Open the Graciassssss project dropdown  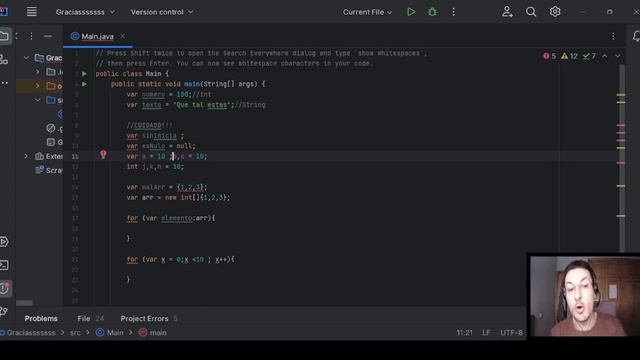(x=85, y=12)
